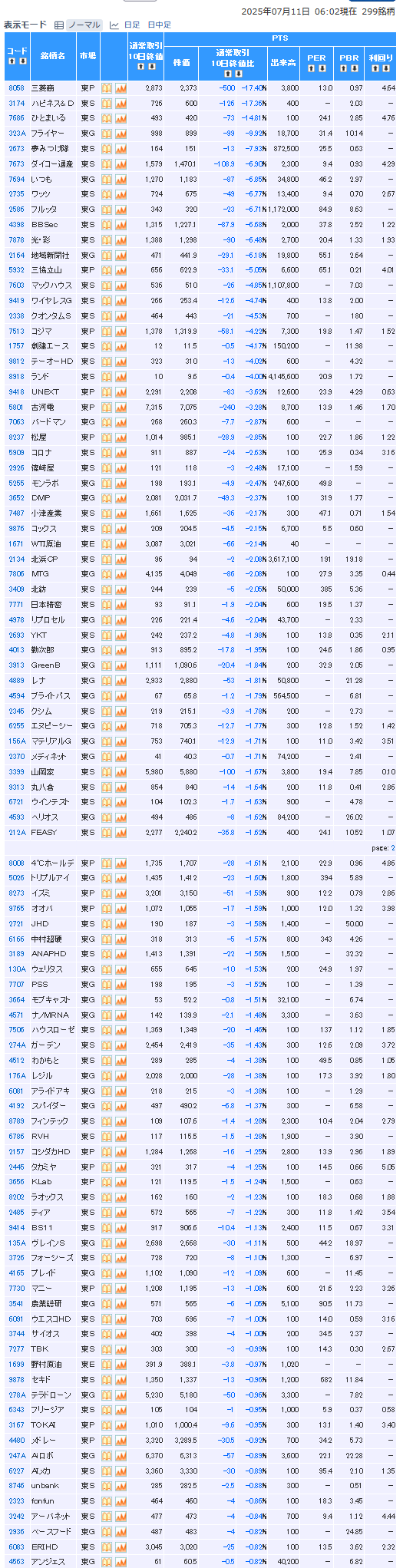
Task: Switch display mode to 日足
Action: (132, 25)
